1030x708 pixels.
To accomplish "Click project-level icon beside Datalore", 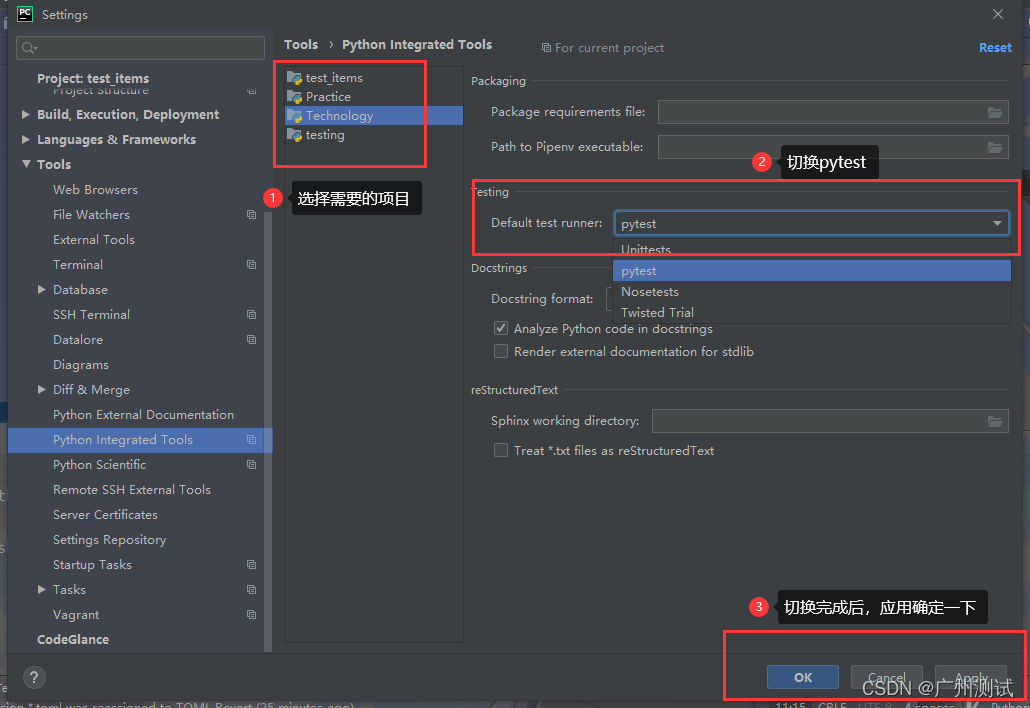I will point(251,340).
